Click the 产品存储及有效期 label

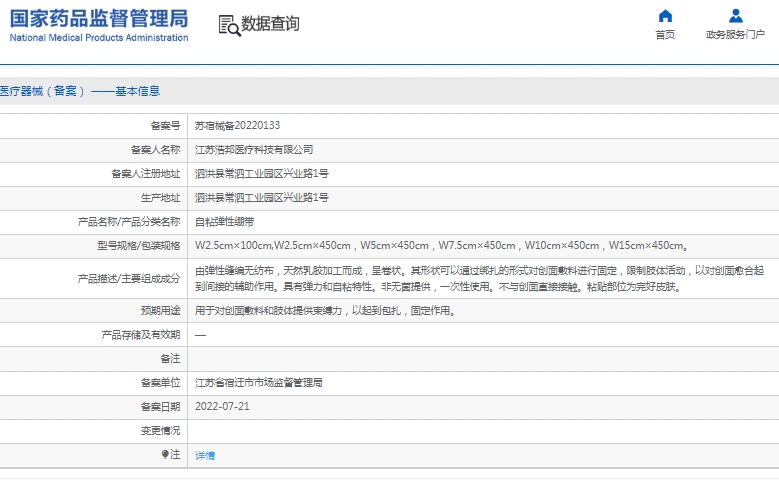pyautogui.click(x=141, y=335)
